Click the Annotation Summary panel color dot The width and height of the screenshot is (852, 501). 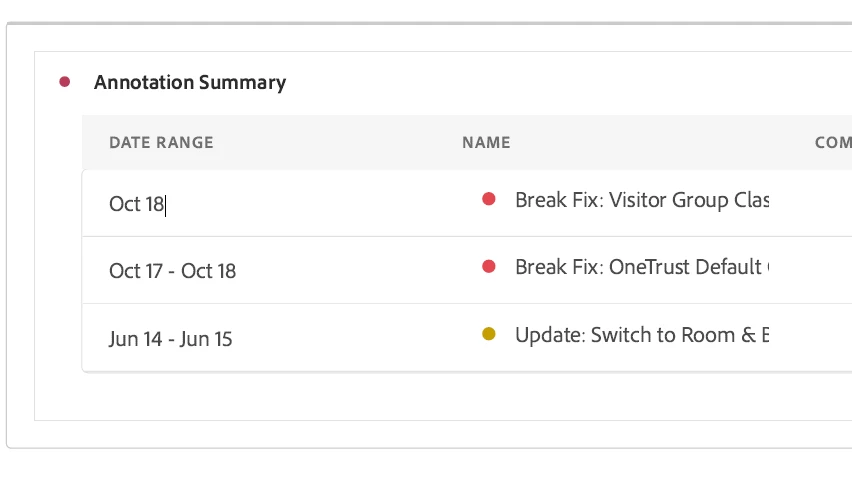(x=65, y=82)
